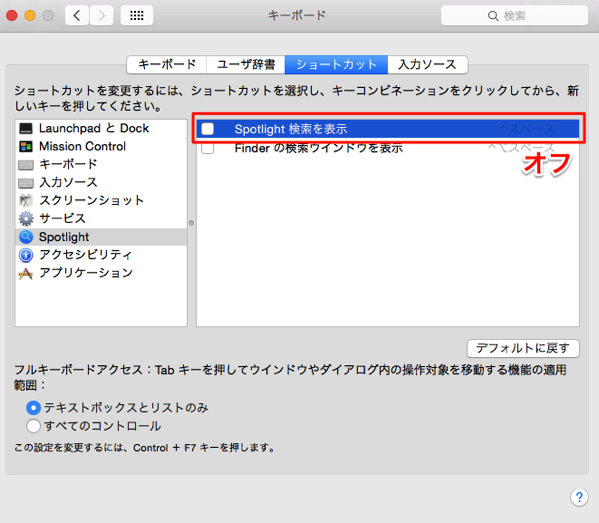Toggle Finder の検索ウインドウを表示 checkbox
Image resolution: width=599 pixels, height=523 pixels.
tap(207, 147)
